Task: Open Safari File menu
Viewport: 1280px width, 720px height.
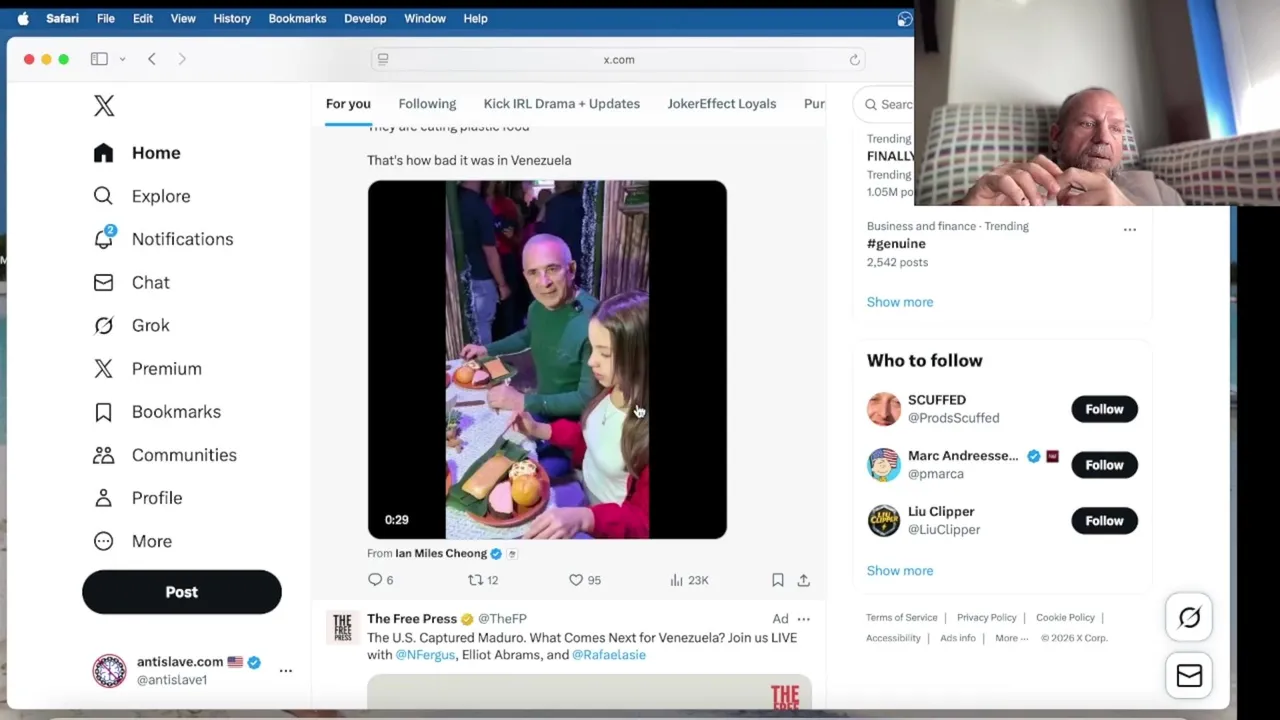Action: (105, 18)
